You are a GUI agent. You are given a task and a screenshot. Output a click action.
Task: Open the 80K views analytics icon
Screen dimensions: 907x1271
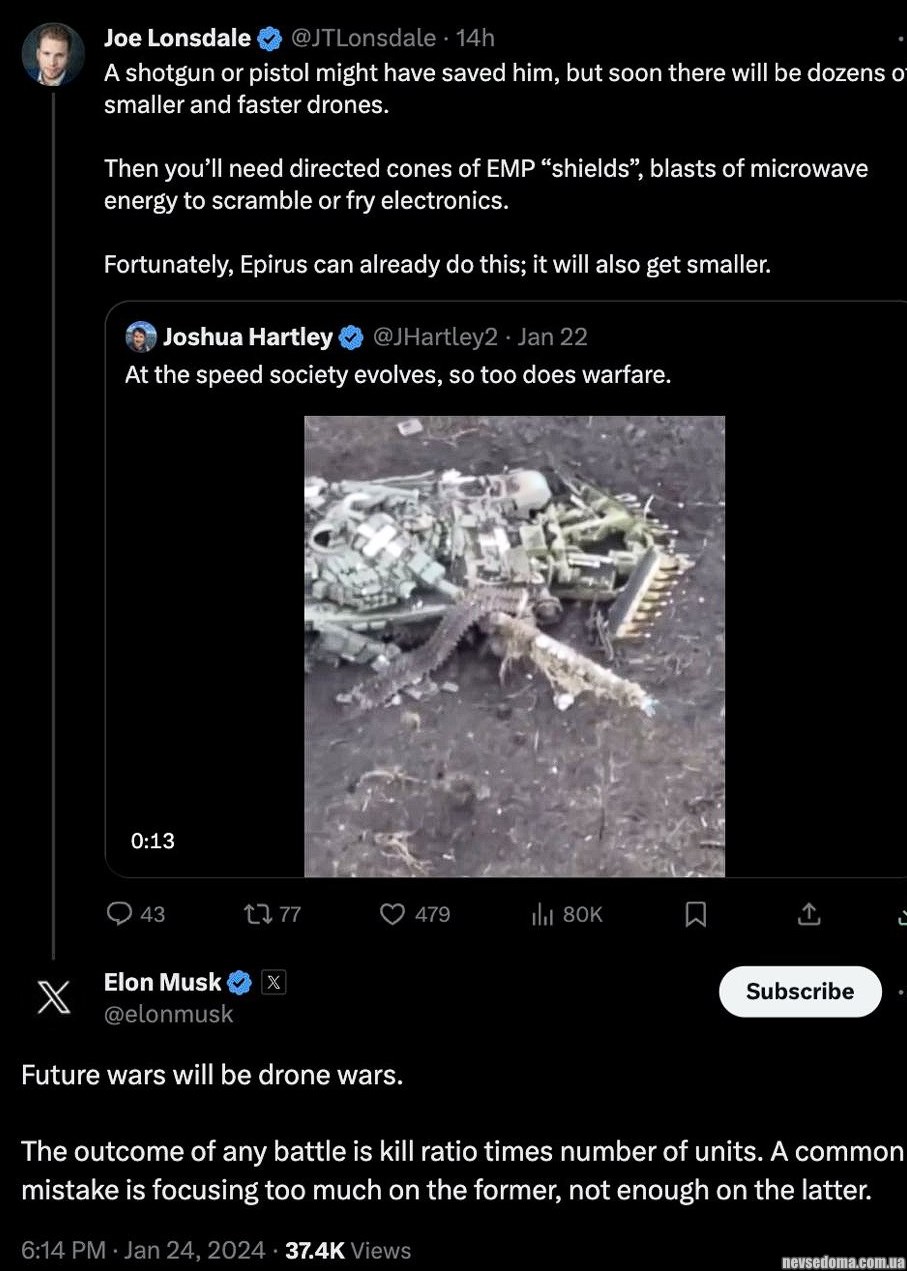pyautogui.click(x=542, y=914)
